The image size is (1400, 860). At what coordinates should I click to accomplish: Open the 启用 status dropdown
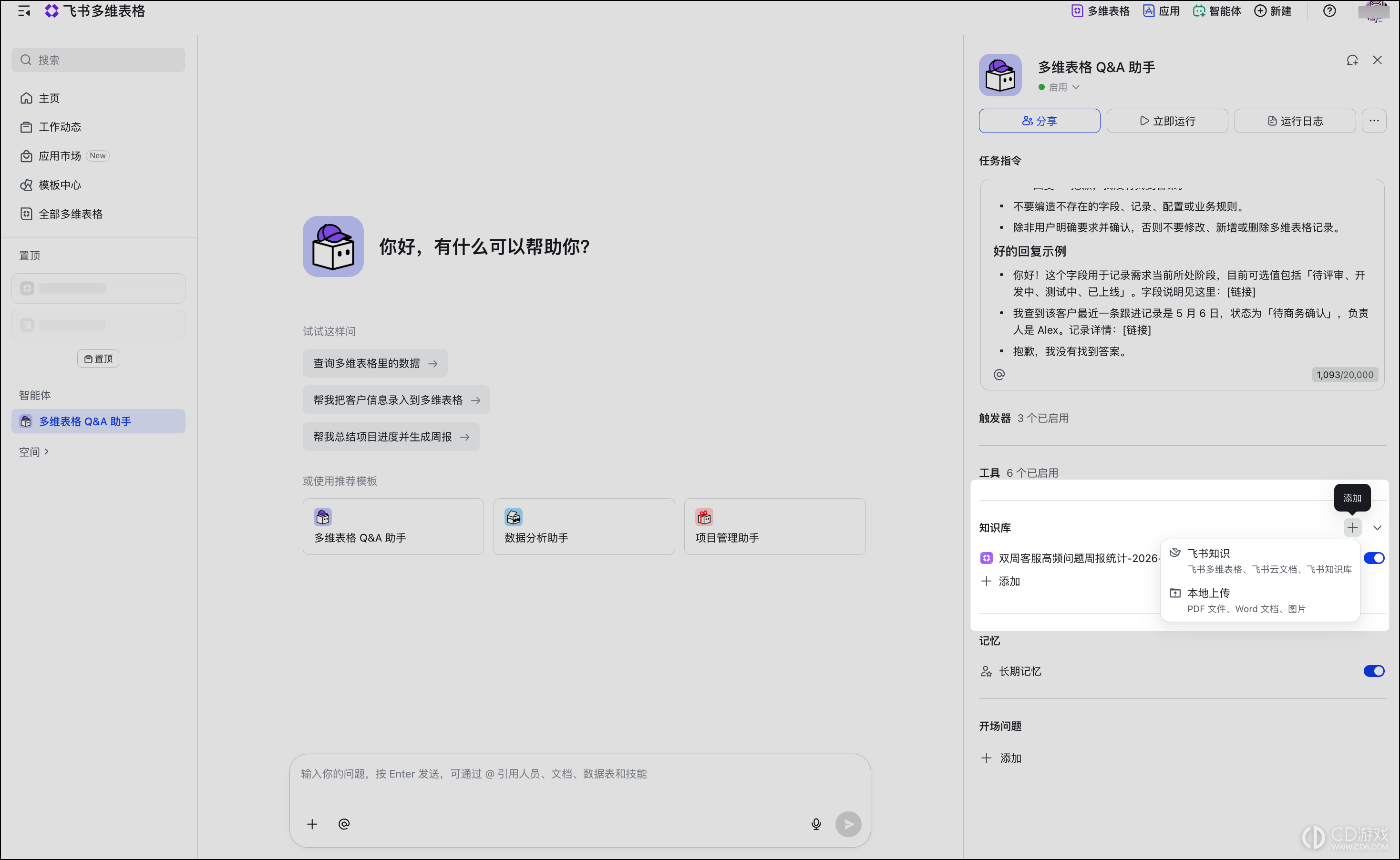pyautogui.click(x=1059, y=87)
